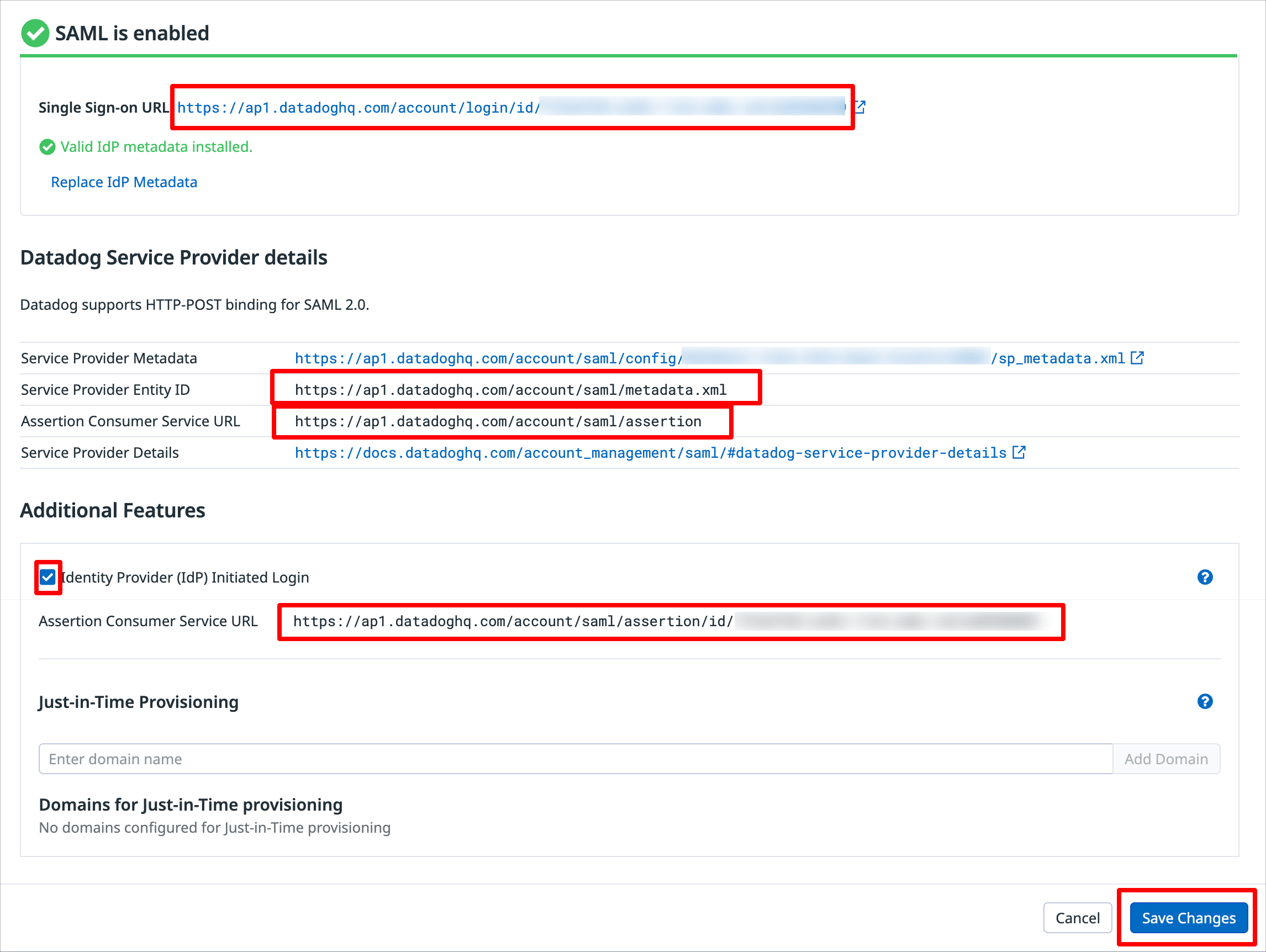Click the green checkmark beside SAML is enabled
The image size is (1266, 952).
click(35, 33)
